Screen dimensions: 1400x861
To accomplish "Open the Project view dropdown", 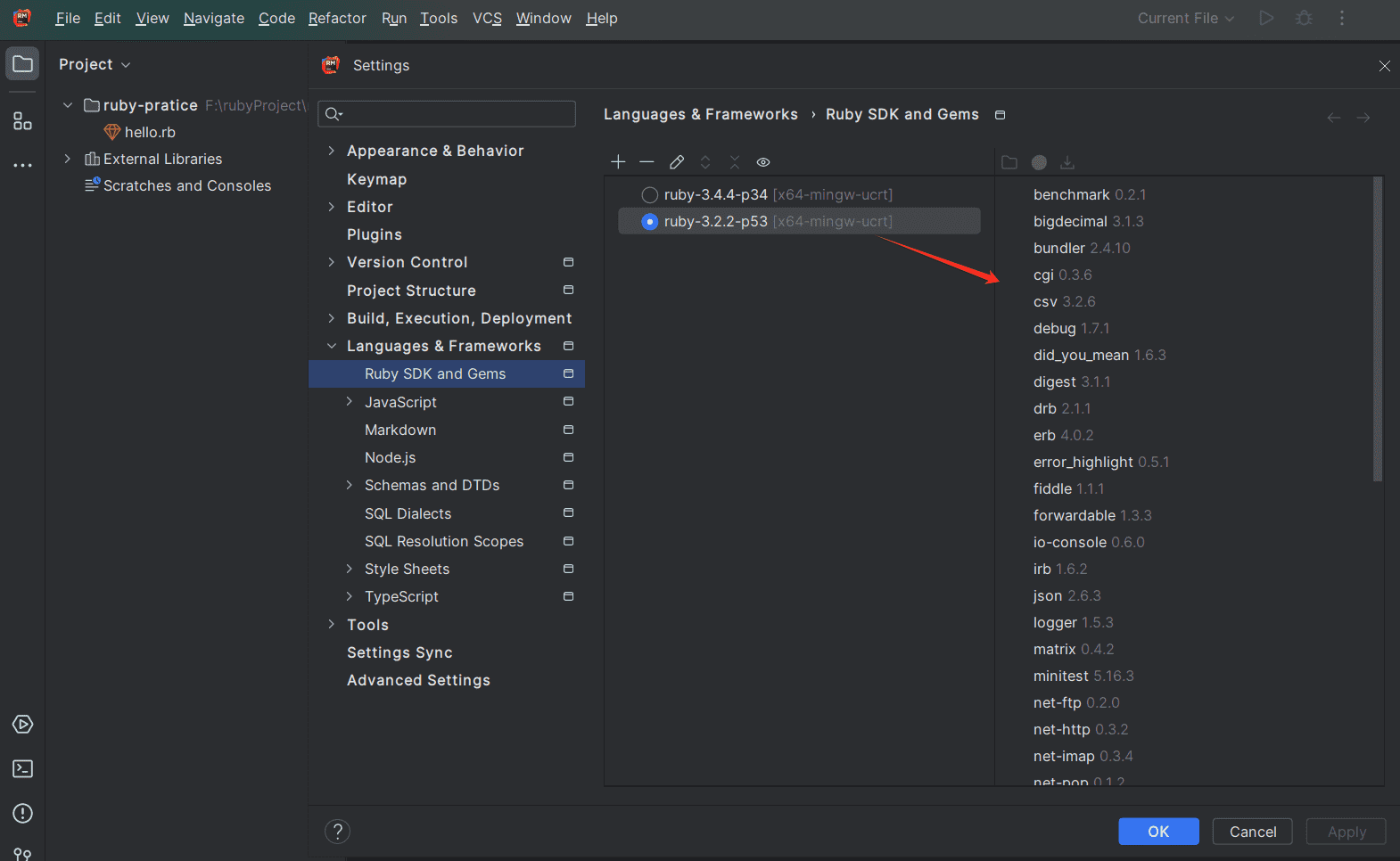I will pyautogui.click(x=95, y=64).
